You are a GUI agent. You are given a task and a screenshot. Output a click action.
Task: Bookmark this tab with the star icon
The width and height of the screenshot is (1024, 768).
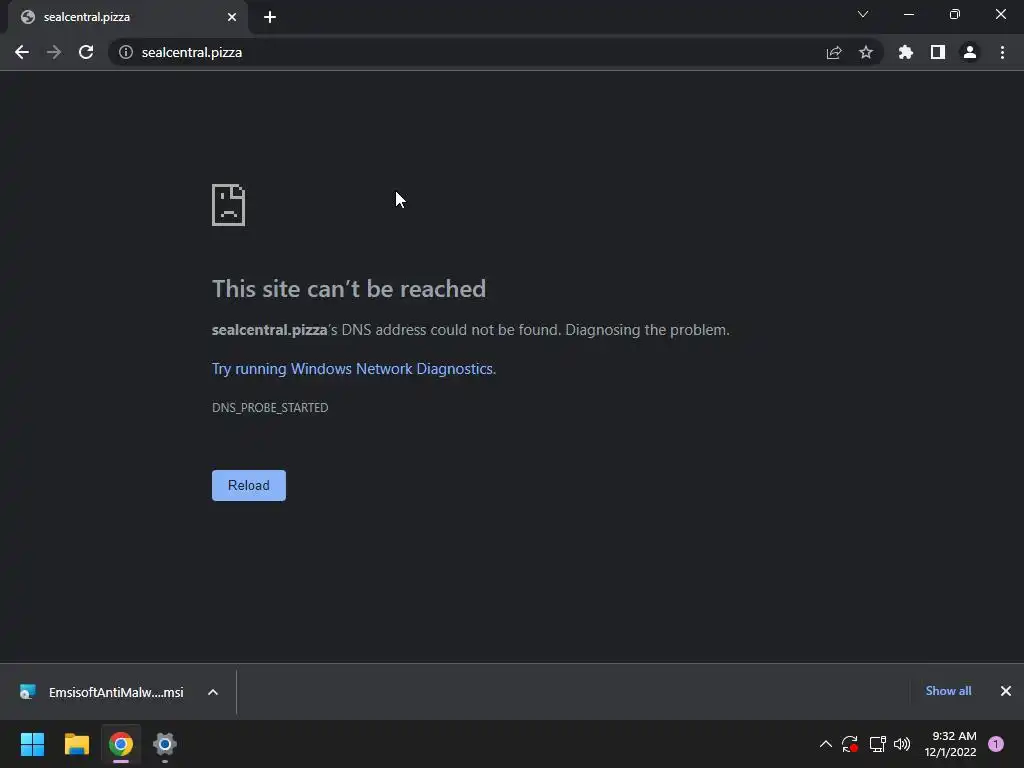click(865, 52)
